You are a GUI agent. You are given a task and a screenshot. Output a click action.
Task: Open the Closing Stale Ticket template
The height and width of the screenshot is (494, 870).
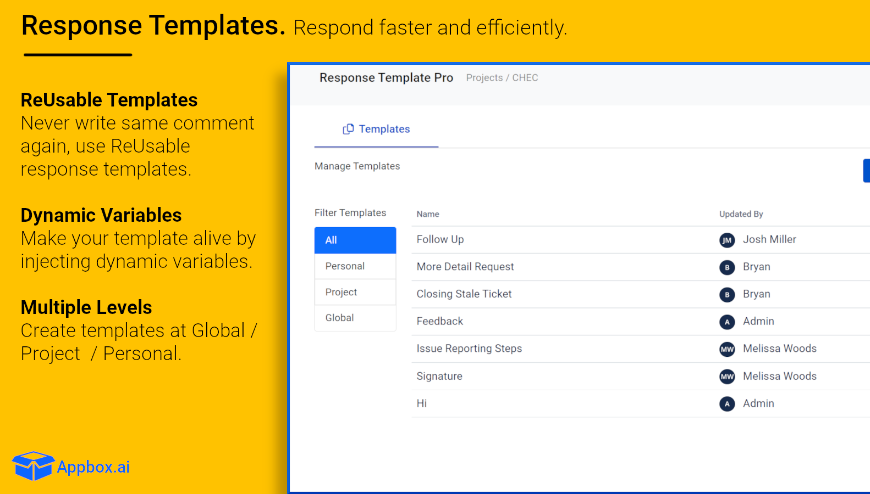(464, 294)
